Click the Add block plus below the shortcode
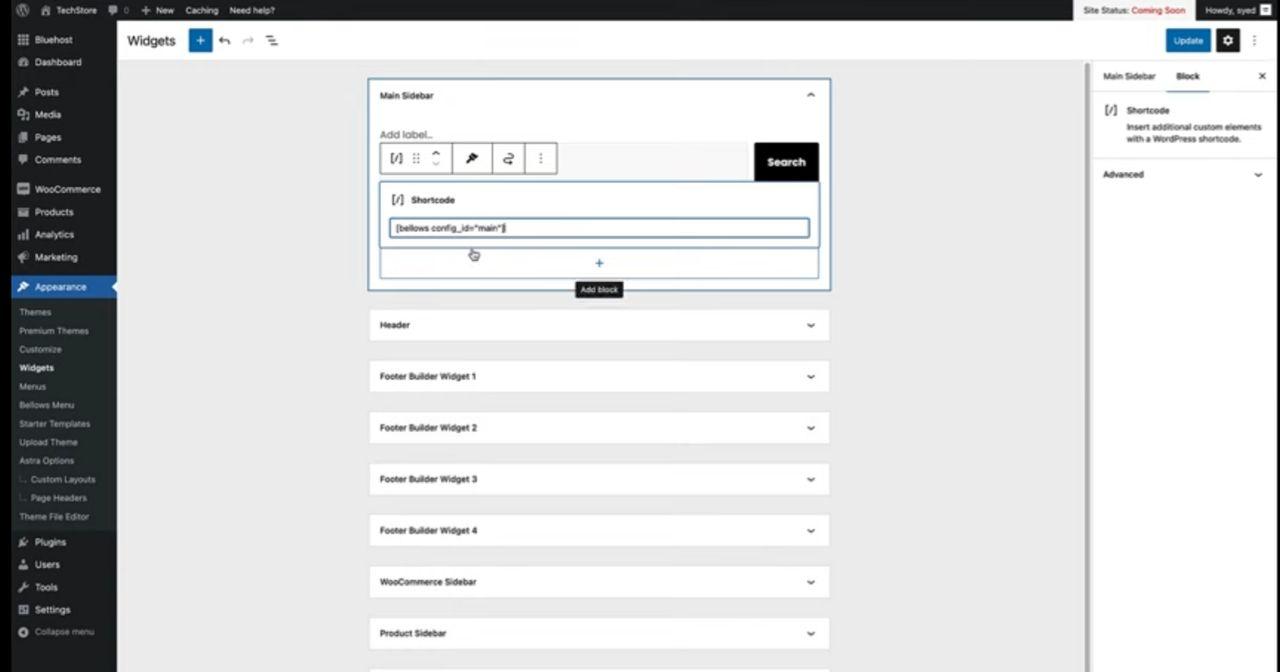Image resolution: width=1280 pixels, height=672 pixels. tap(599, 263)
